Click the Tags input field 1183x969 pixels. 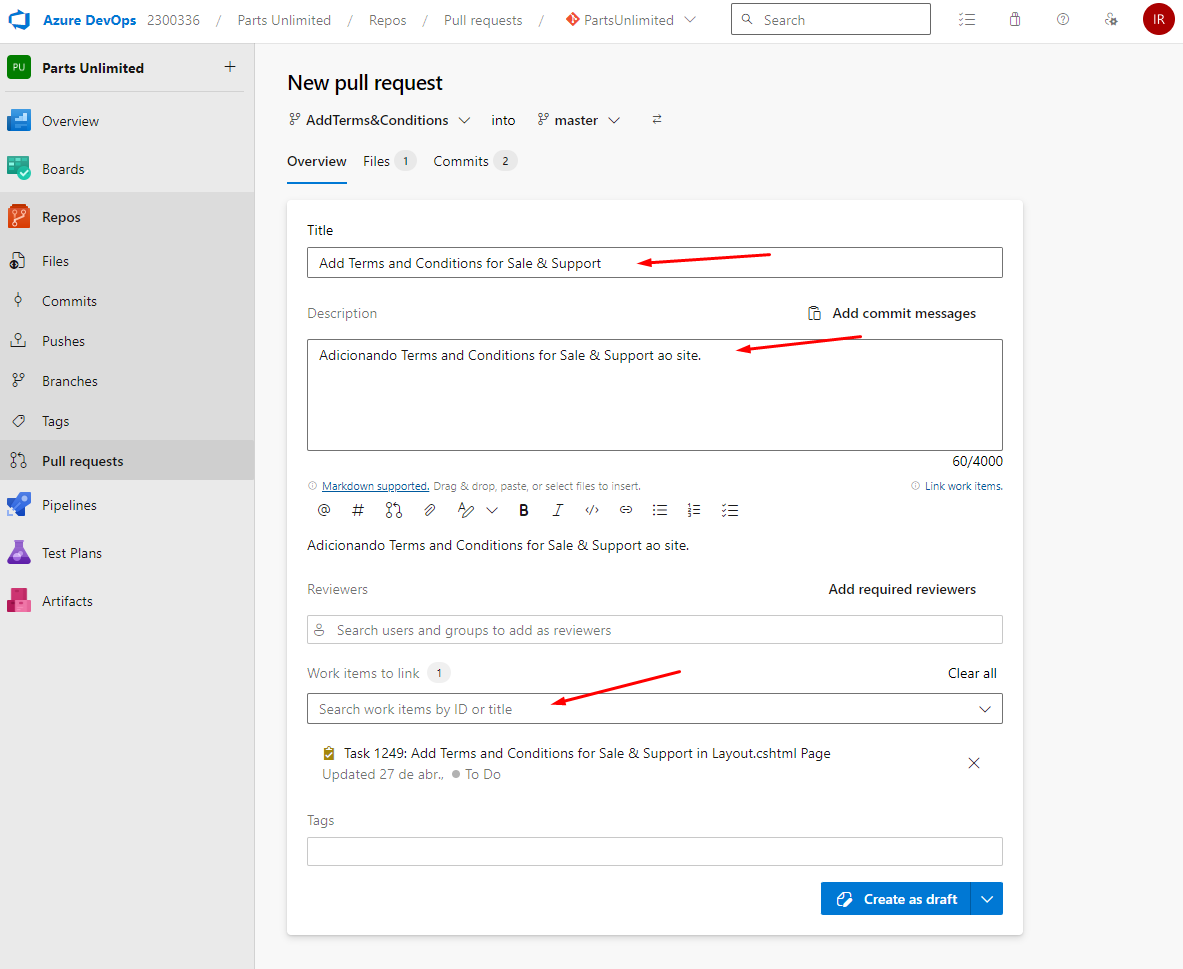[655, 851]
